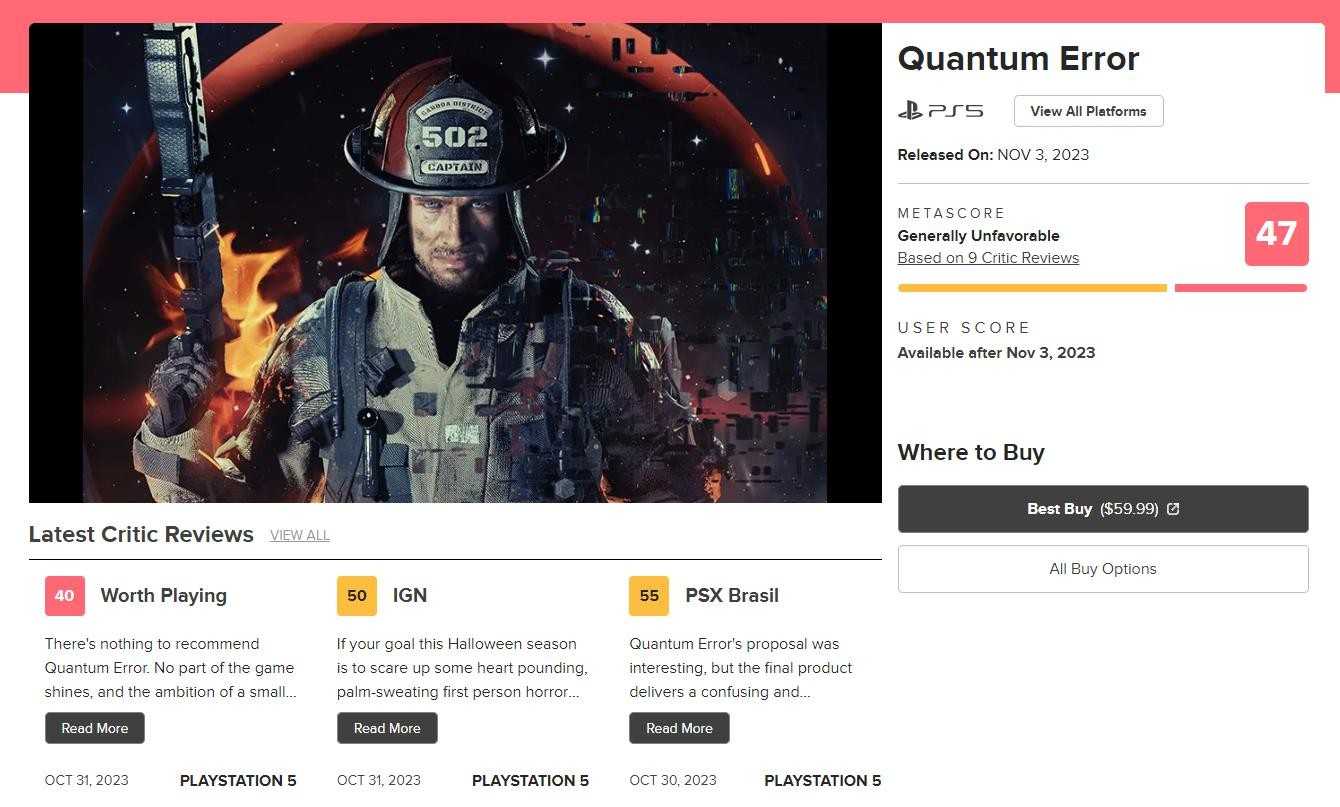This screenshot has width=1340, height=807.
Task: Click VIEW ALL next to Latest Critic Reviews
Action: coord(300,536)
